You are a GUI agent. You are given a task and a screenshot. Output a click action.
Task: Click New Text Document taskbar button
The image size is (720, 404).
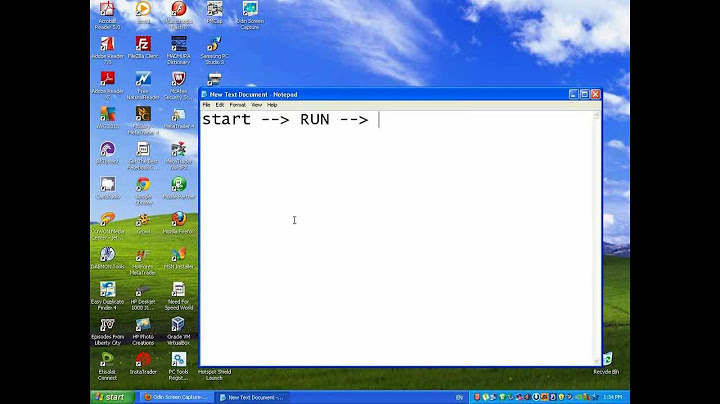pos(252,397)
